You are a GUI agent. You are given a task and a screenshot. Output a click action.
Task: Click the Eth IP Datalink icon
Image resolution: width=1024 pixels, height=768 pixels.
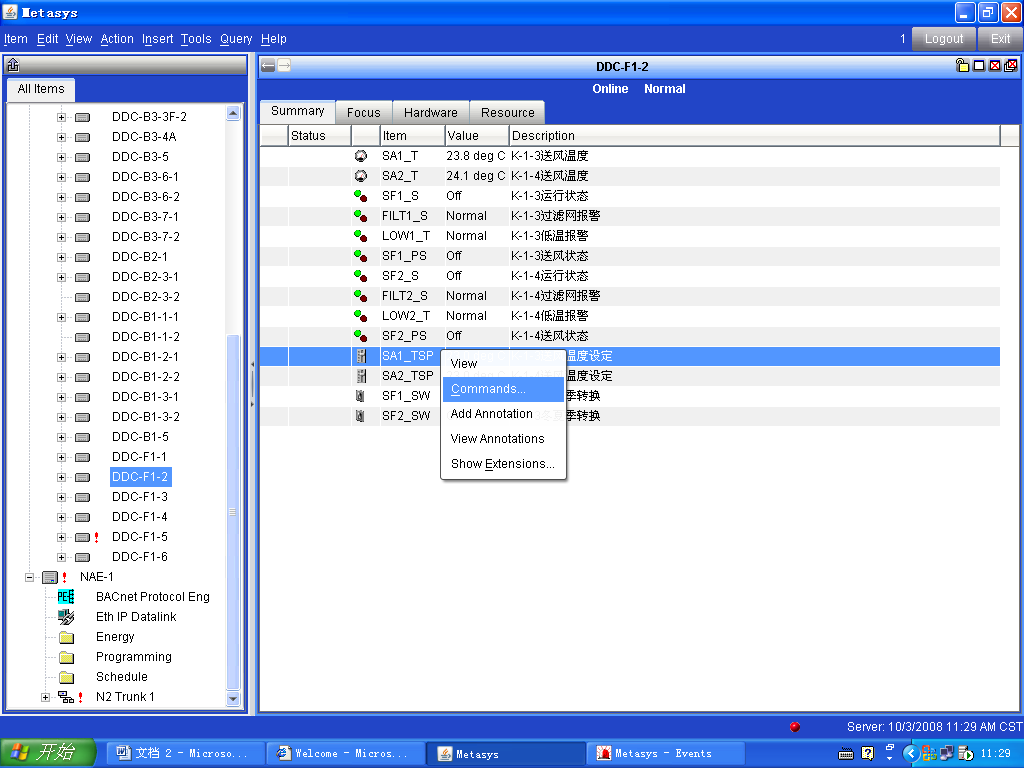pos(66,617)
